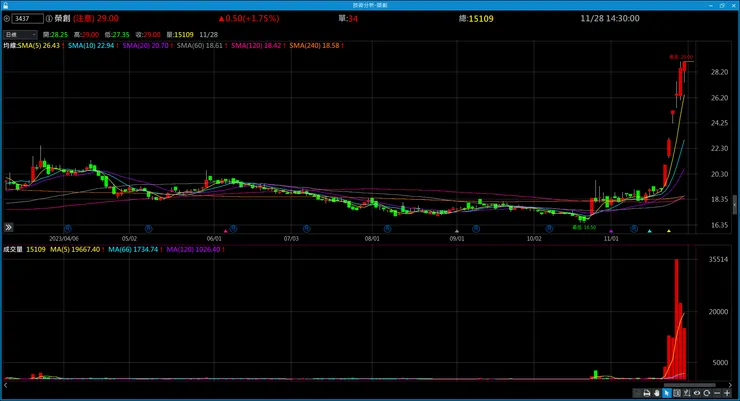Click the SMA(60) 18.61 indicator label

pos(200,46)
